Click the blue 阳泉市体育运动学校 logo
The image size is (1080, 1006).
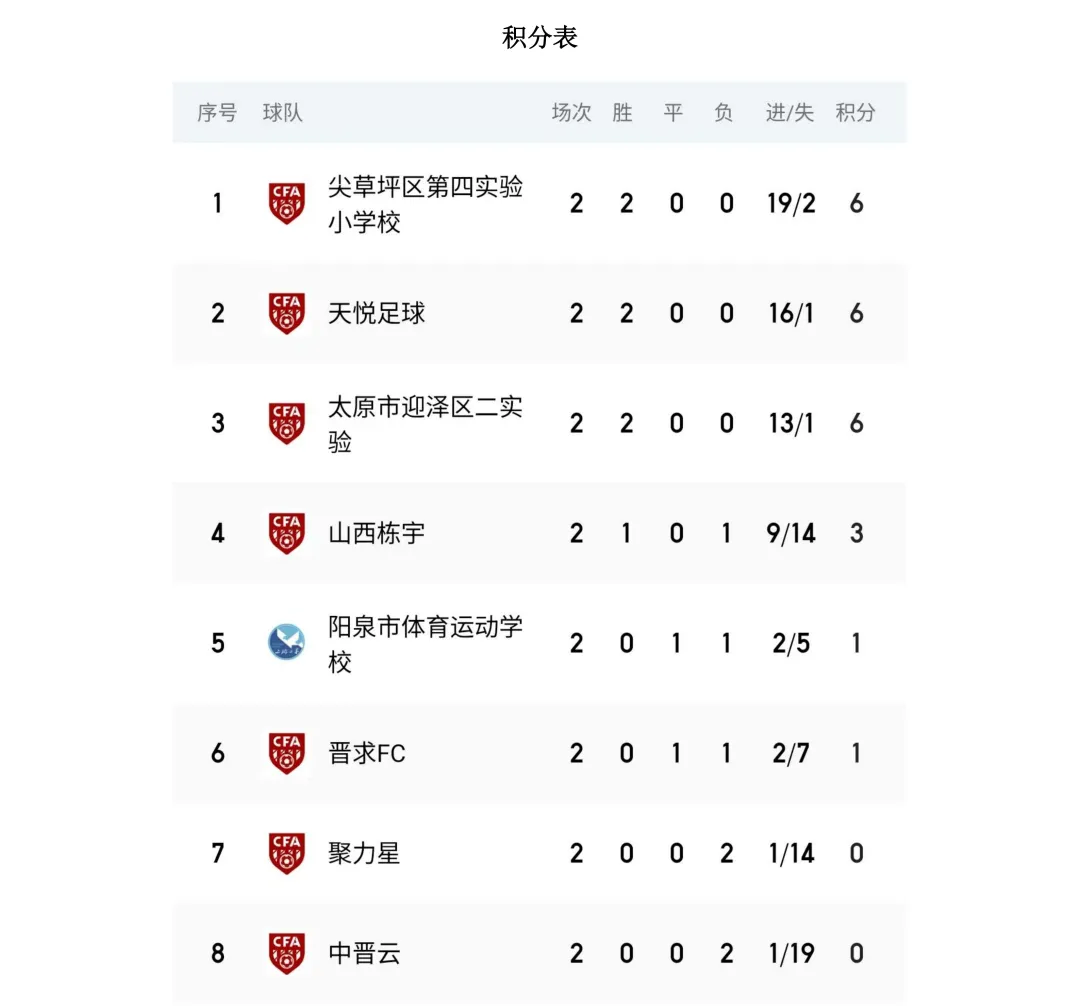[x=287, y=642]
